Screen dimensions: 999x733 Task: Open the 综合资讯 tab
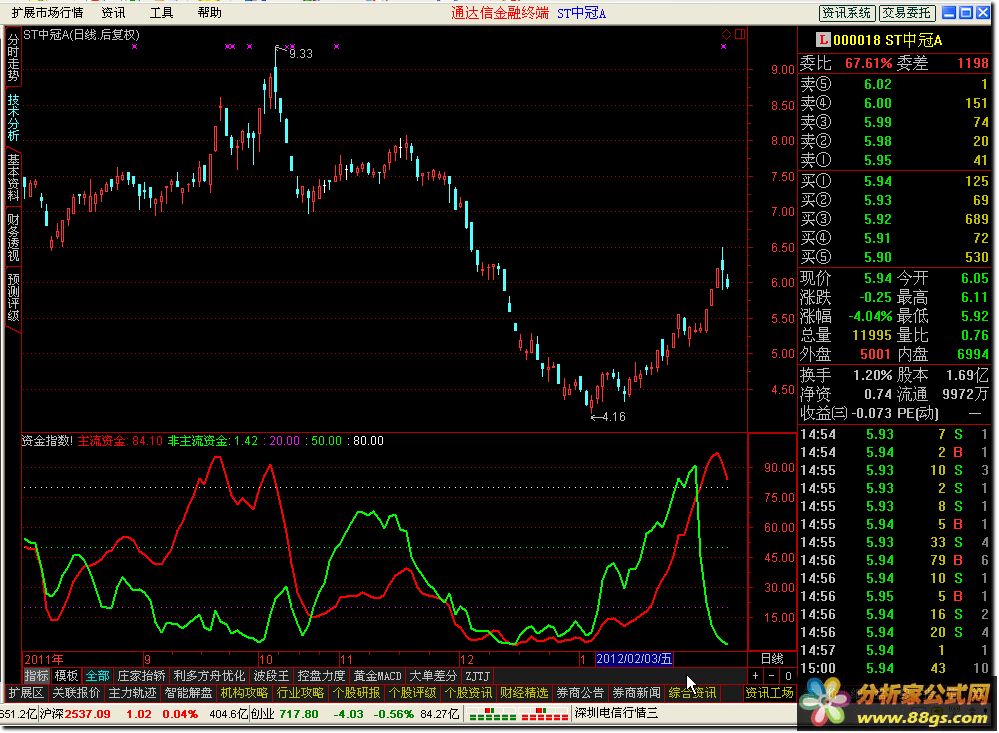click(693, 693)
